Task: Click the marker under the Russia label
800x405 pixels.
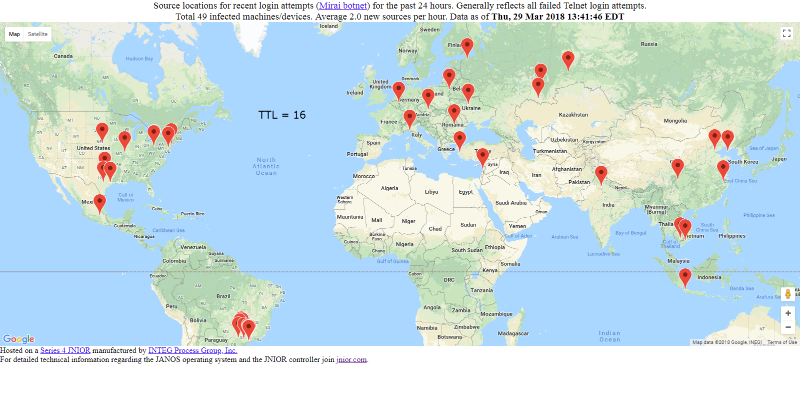Action: pyautogui.click(x=568, y=61)
